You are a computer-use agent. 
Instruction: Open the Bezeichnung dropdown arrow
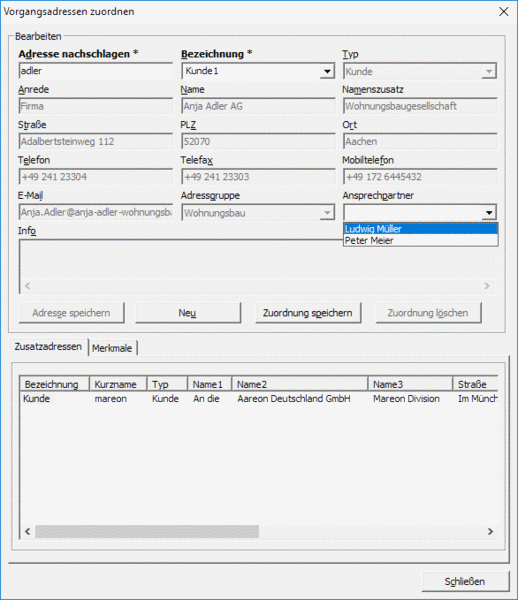(x=327, y=71)
